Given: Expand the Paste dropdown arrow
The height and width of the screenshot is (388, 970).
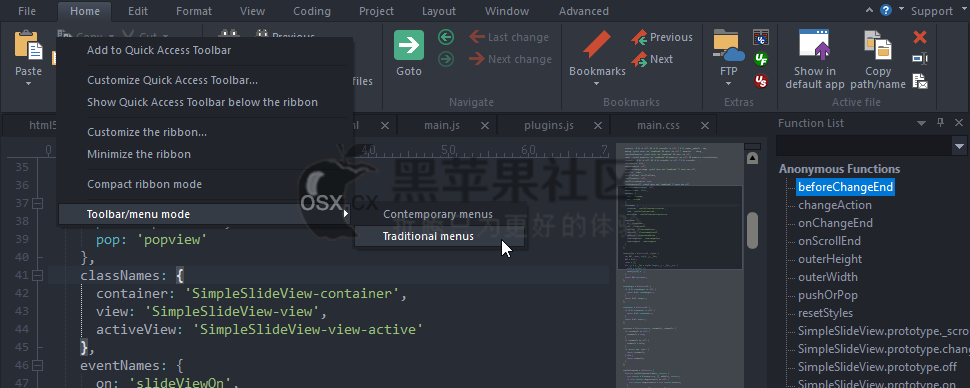Looking at the screenshot, I should click(x=28, y=84).
